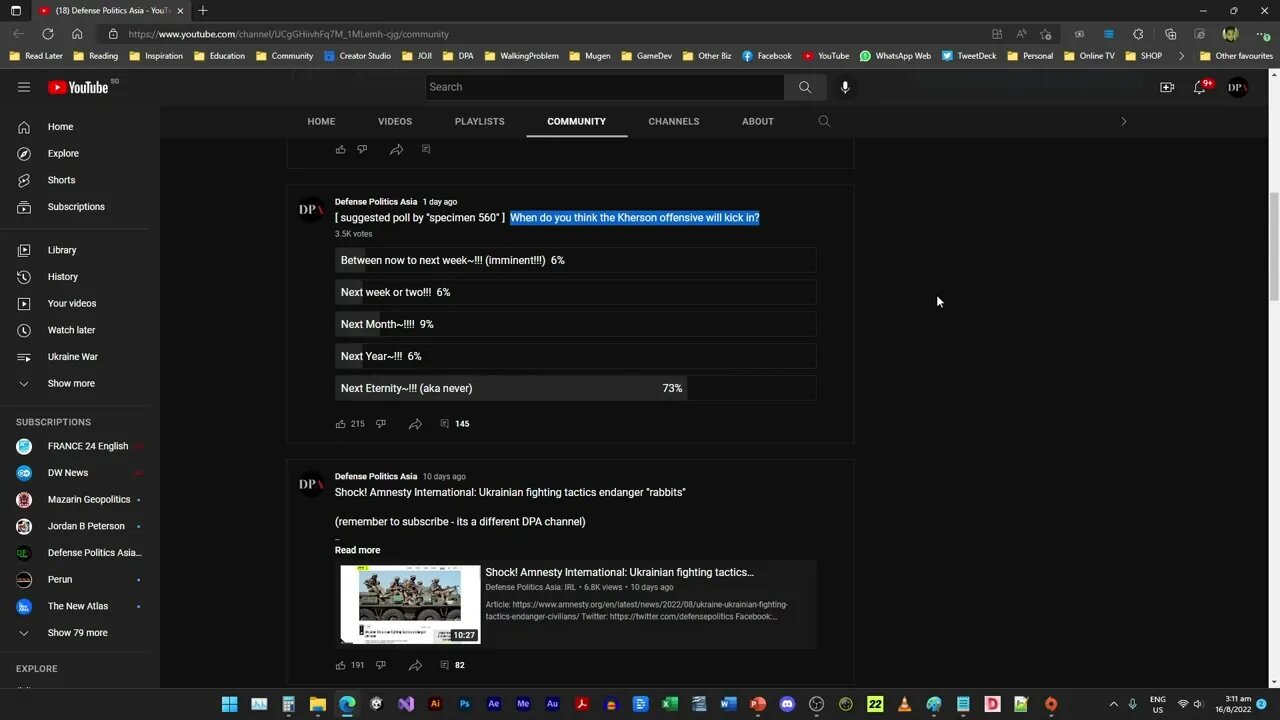The width and height of the screenshot is (1280, 720).
Task: Open Defense Politics Asia author link on poll
Action: (x=376, y=202)
